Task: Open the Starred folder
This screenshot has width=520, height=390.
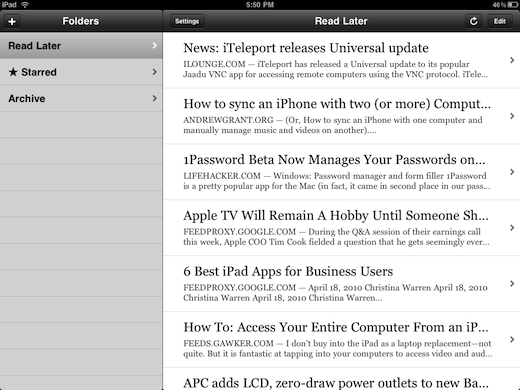Action: pos(81,72)
